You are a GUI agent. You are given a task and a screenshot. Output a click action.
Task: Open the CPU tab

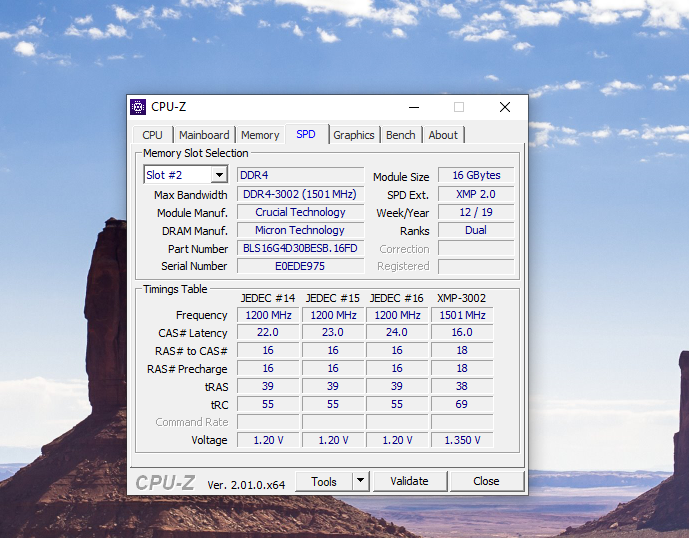pyautogui.click(x=152, y=135)
